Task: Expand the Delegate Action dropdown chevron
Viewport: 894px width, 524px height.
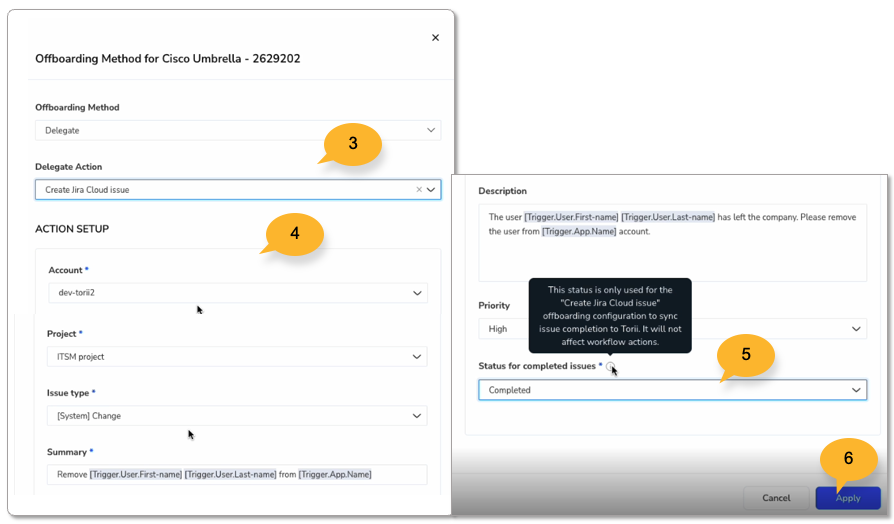Action: [x=431, y=189]
